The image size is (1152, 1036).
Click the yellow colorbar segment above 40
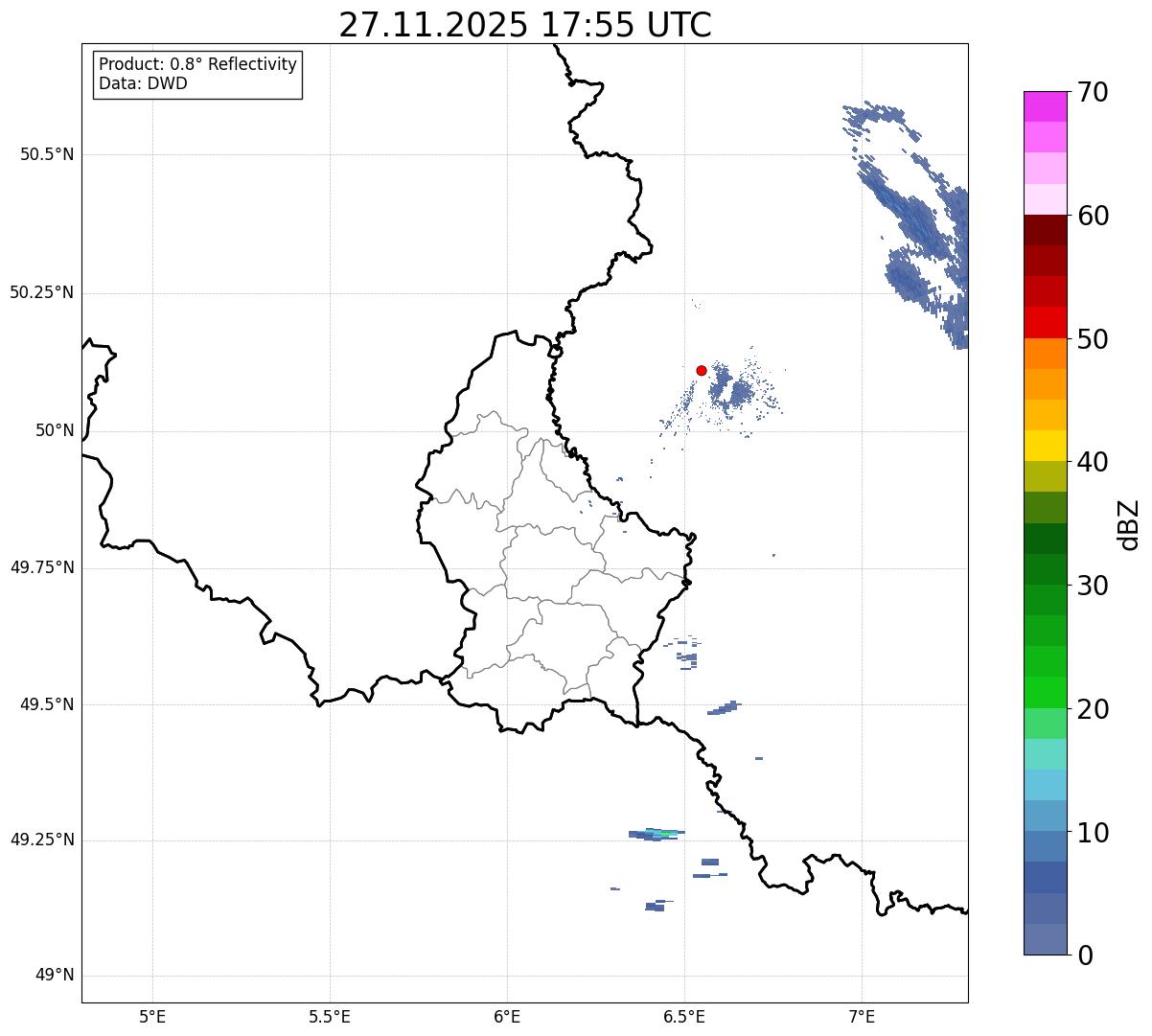(x=1046, y=446)
